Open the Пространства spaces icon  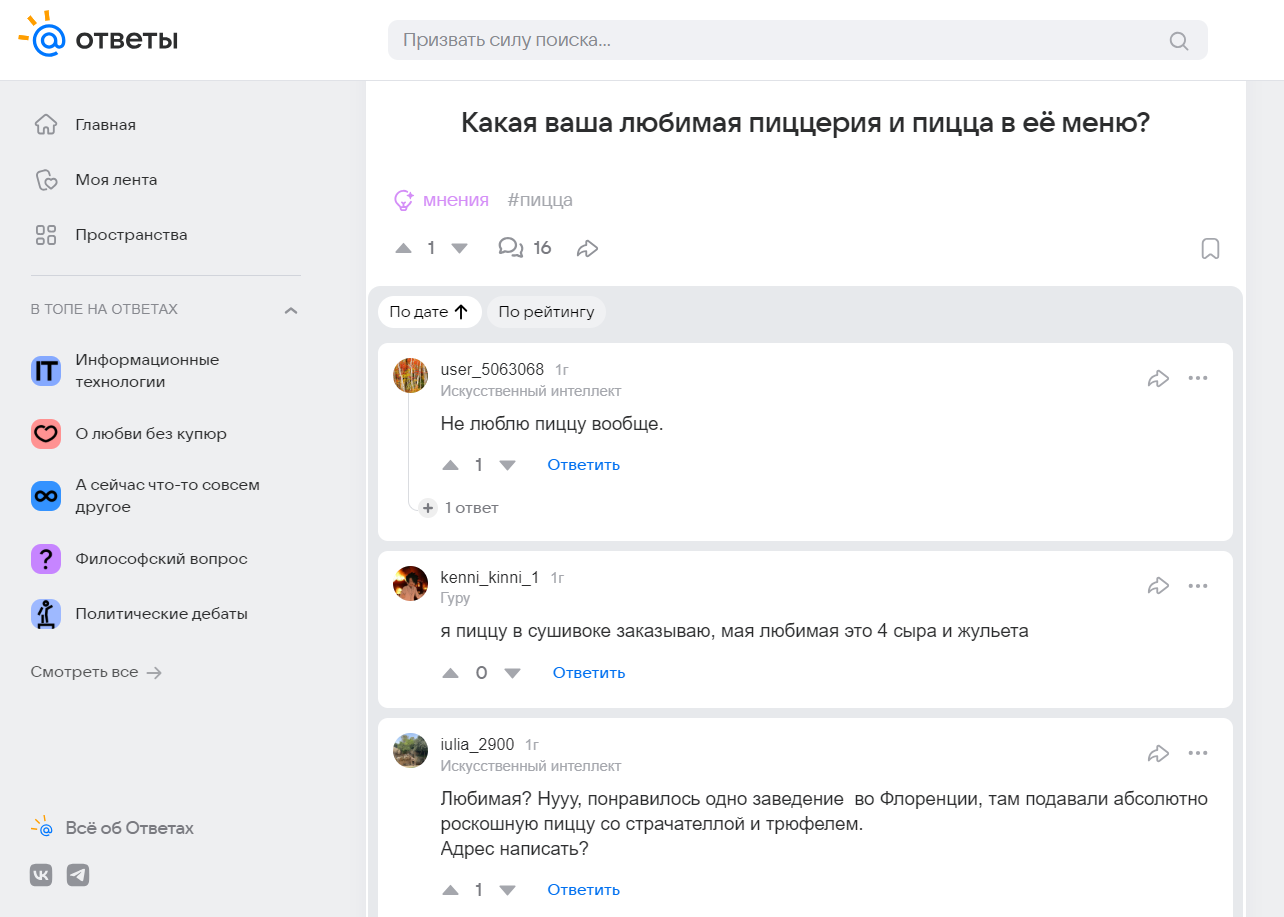click(46, 234)
